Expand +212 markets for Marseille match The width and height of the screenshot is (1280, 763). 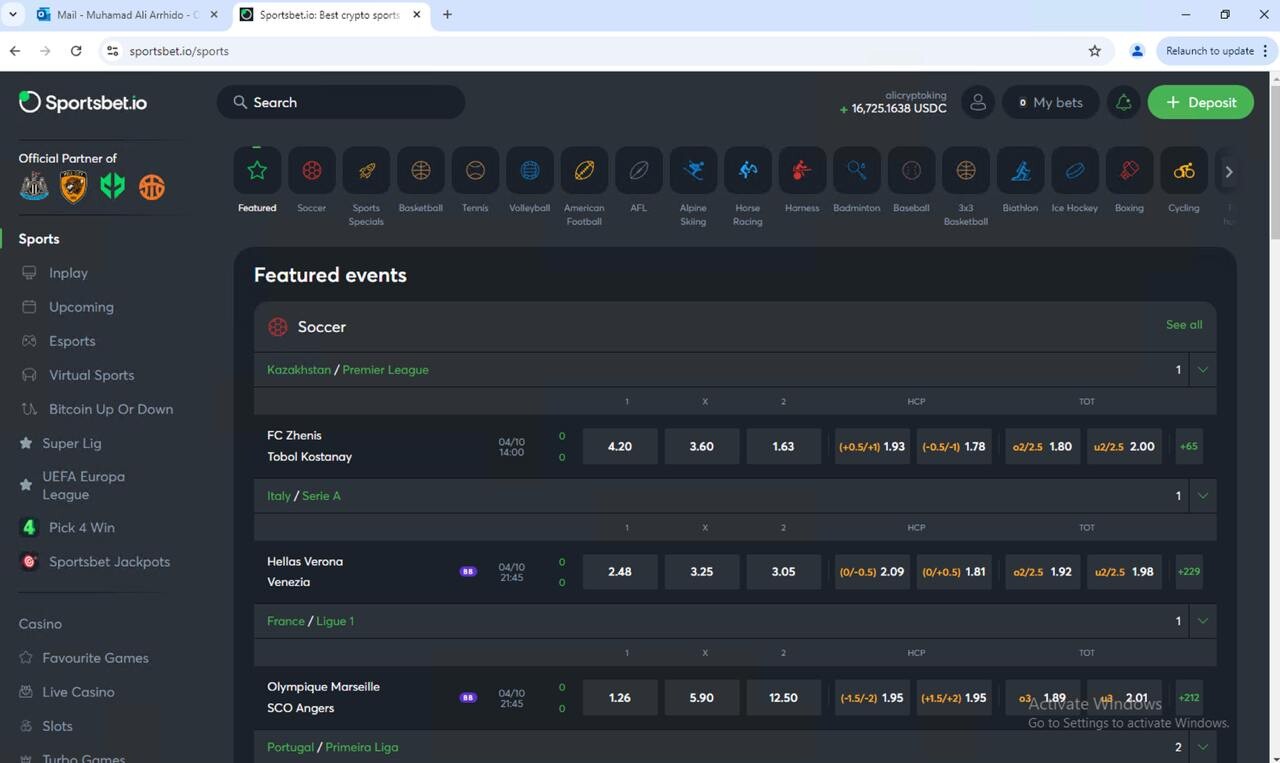pos(1189,698)
